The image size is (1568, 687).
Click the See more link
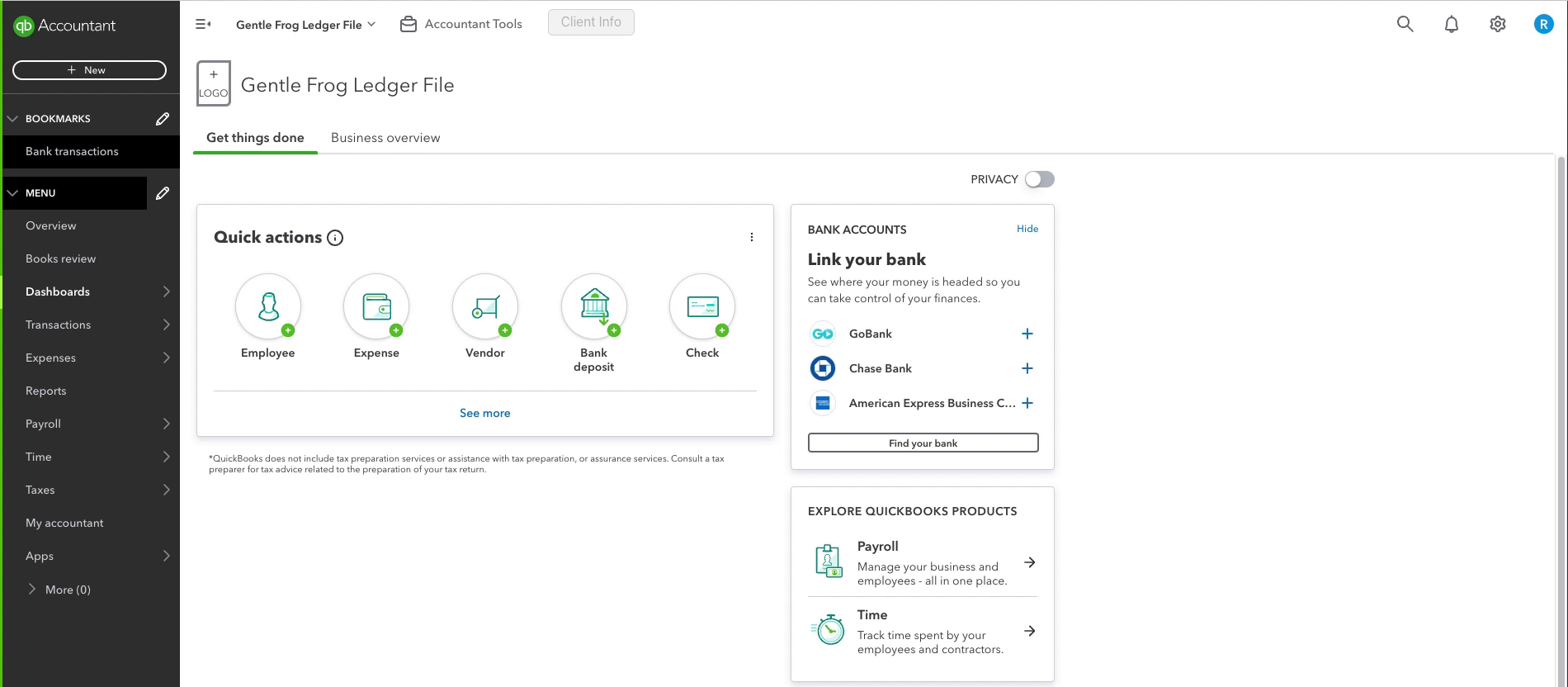(x=484, y=413)
